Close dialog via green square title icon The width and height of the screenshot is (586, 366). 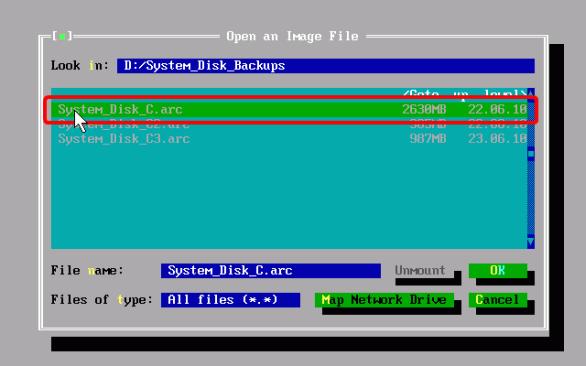(x=62, y=36)
